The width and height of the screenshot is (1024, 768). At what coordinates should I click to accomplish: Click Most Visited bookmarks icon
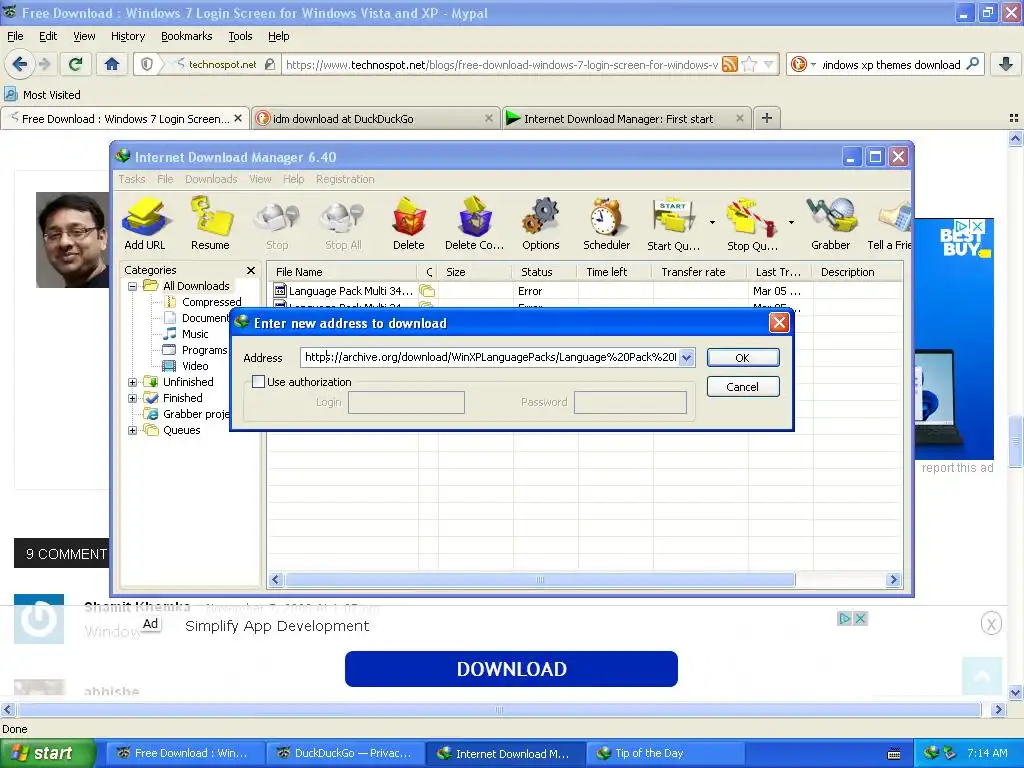pos(10,94)
